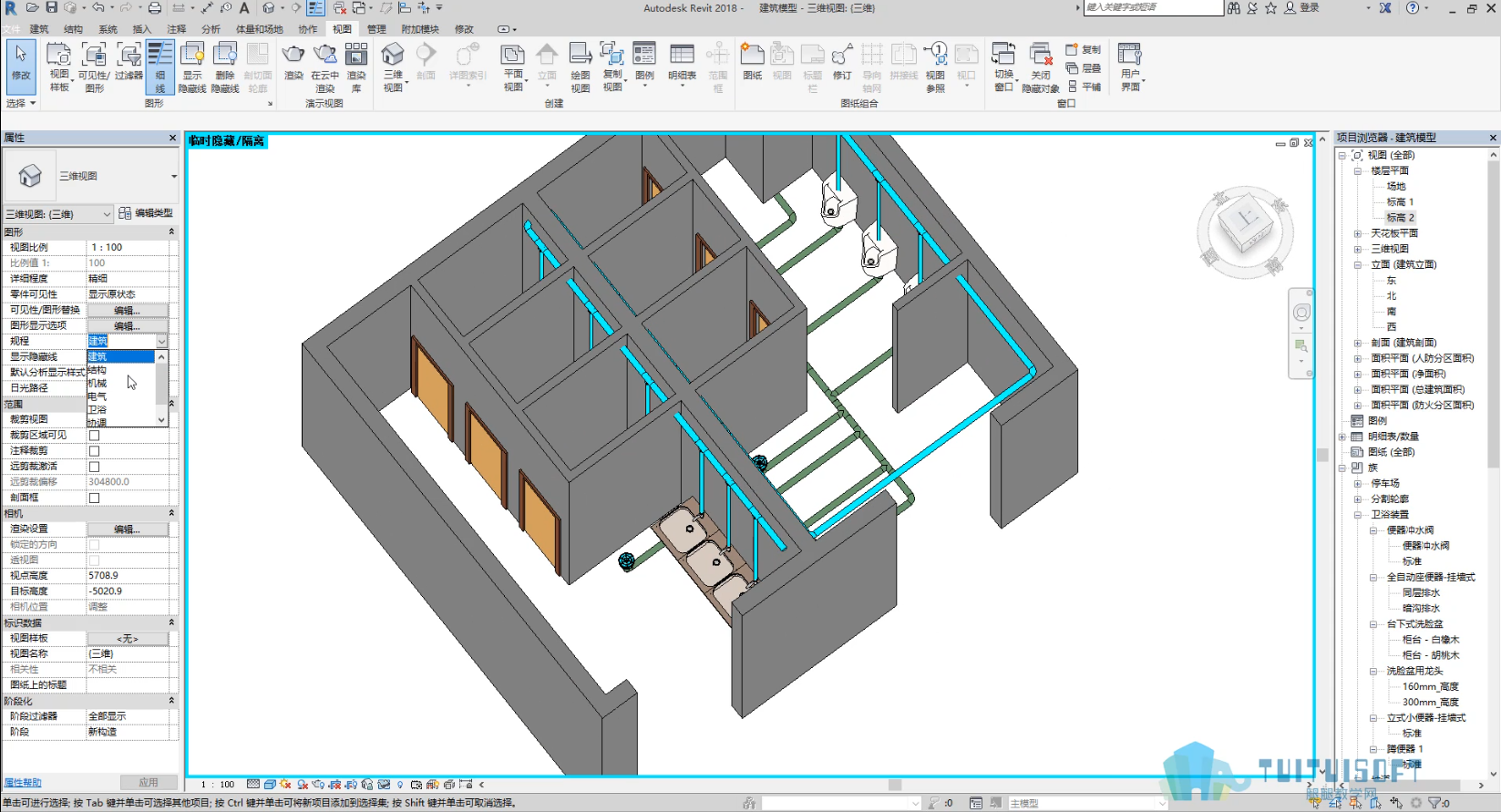Open 视图样板 (View Templates) tool
The height and width of the screenshot is (812, 1501).
59,67
